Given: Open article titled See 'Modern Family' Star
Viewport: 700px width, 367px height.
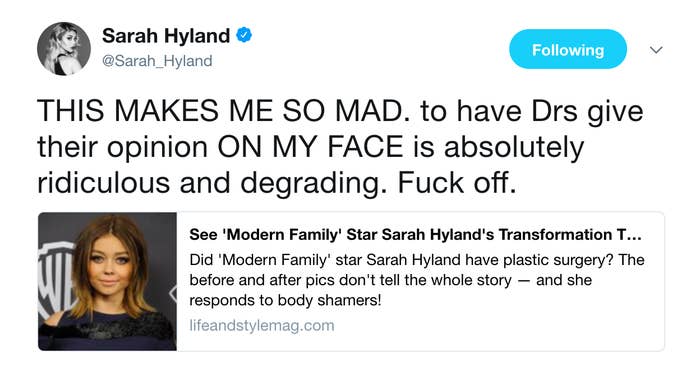Looking at the screenshot, I should pos(415,235).
